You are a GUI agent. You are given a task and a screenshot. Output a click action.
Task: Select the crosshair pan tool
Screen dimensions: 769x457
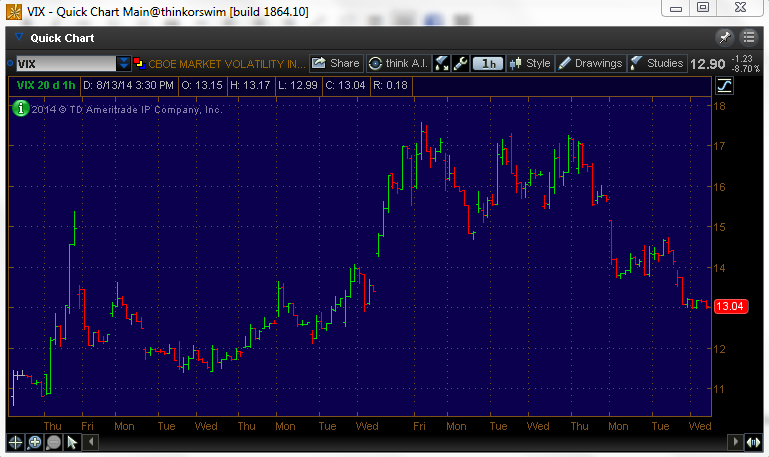click(15, 442)
